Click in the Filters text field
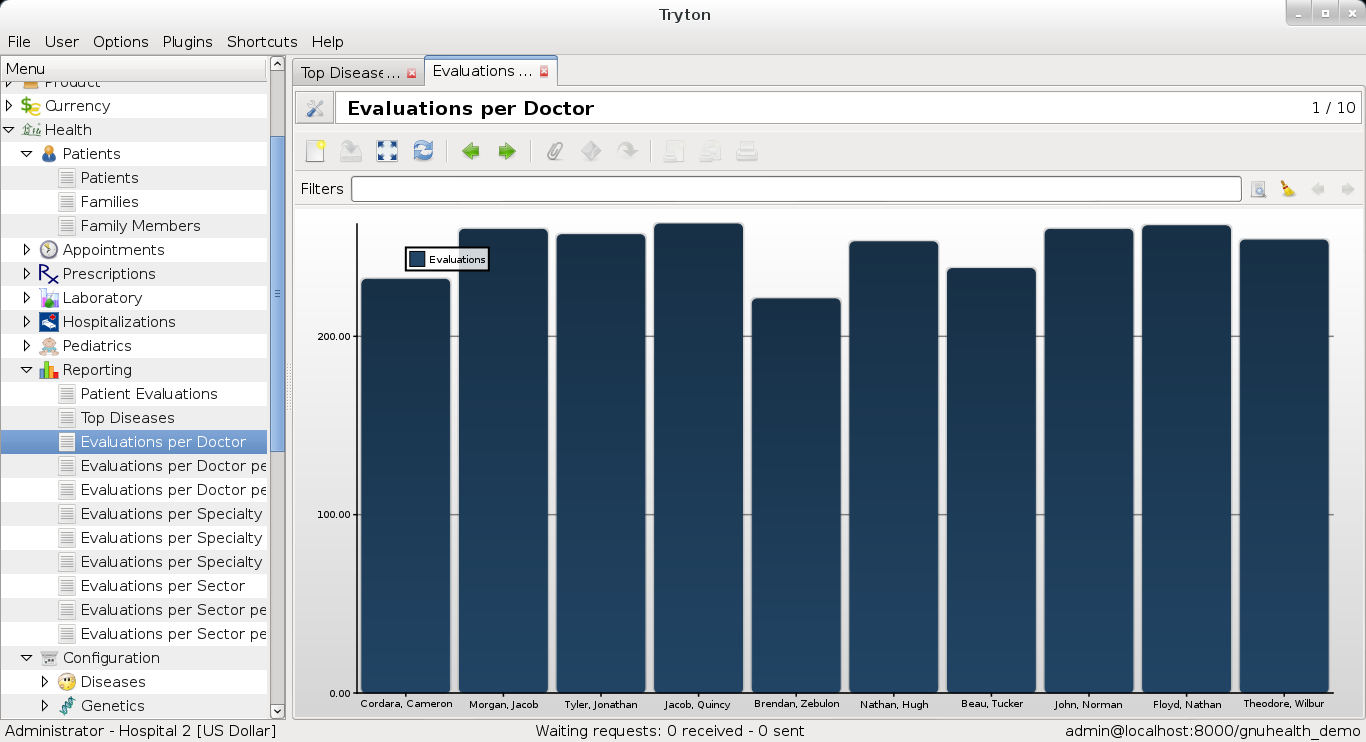The width and height of the screenshot is (1366, 742). (x=795, y=189)
